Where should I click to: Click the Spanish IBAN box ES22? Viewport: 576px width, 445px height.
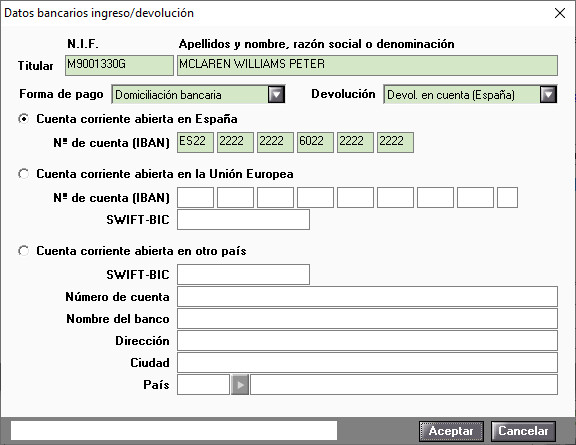[x=195, y=143]
